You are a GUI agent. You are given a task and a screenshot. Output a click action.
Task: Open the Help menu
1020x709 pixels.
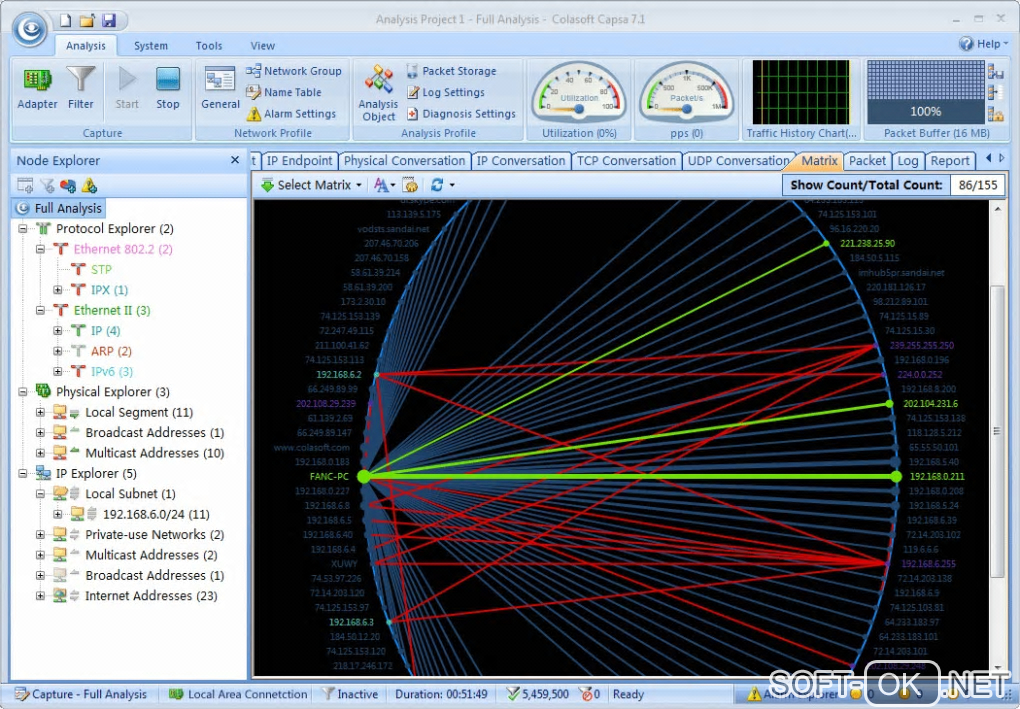[983, 44]
